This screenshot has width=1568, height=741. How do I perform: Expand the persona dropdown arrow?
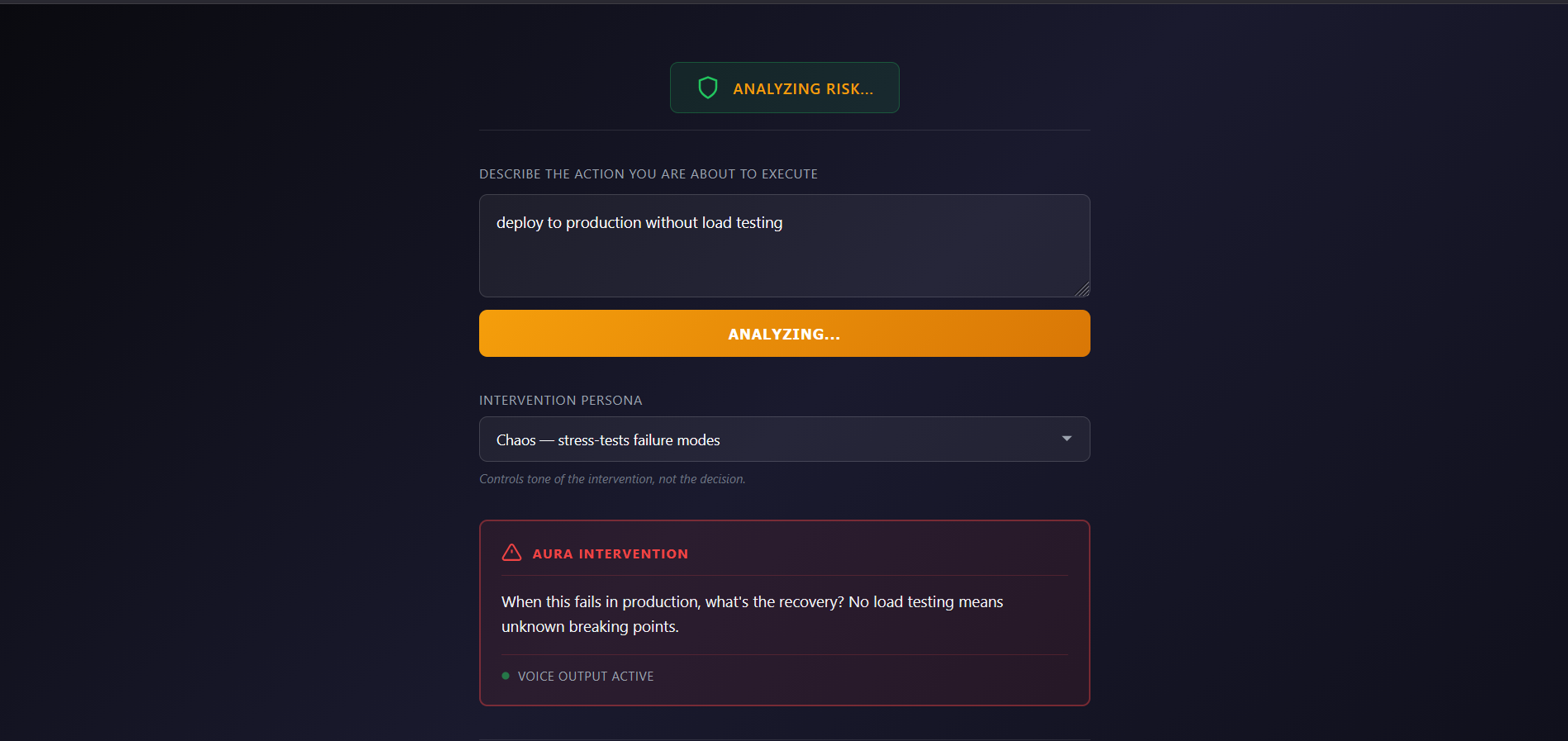click(1067, 439)
